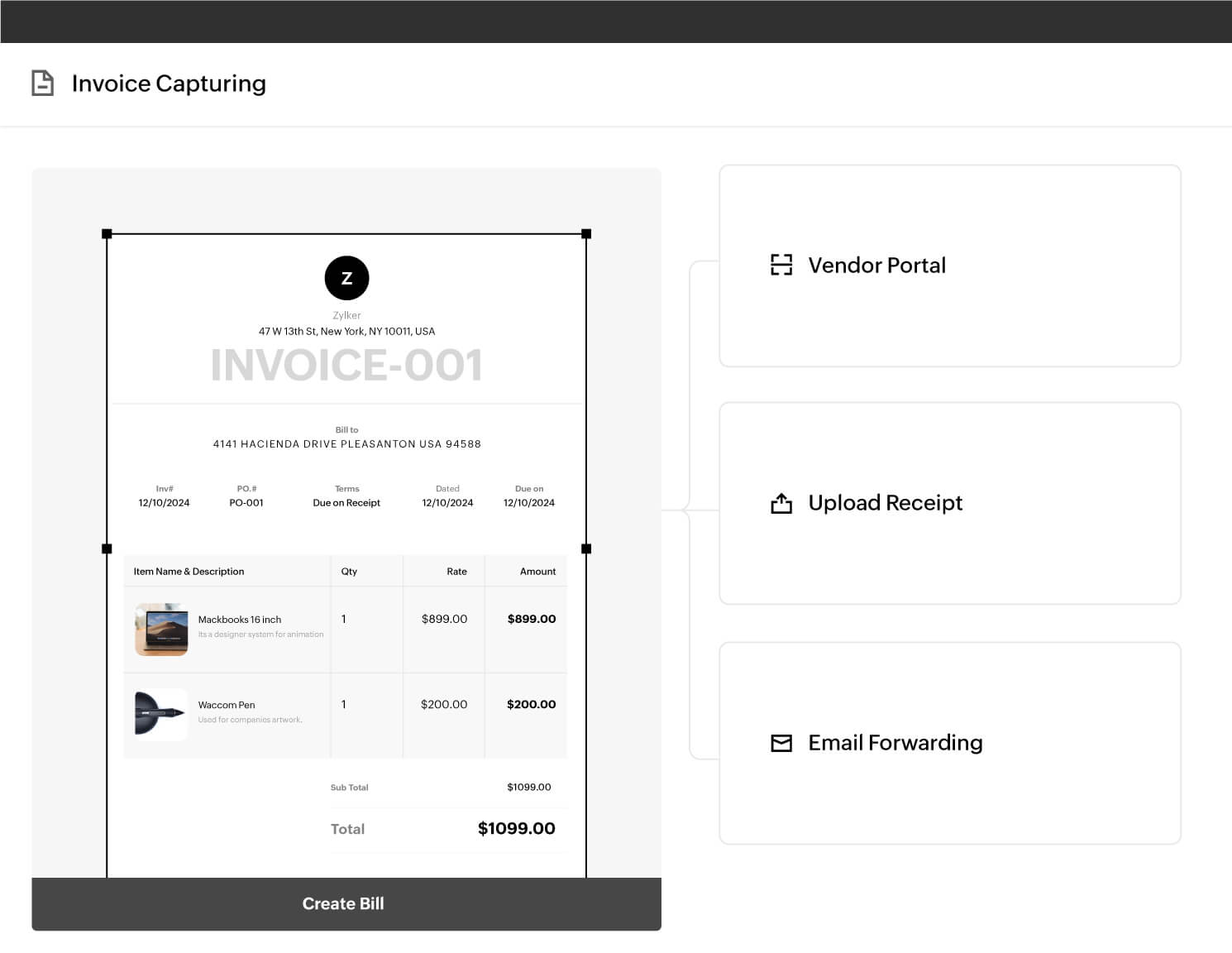Expand the Upload Receipt panel
The image size is (1232, 953).
(950, 503)
